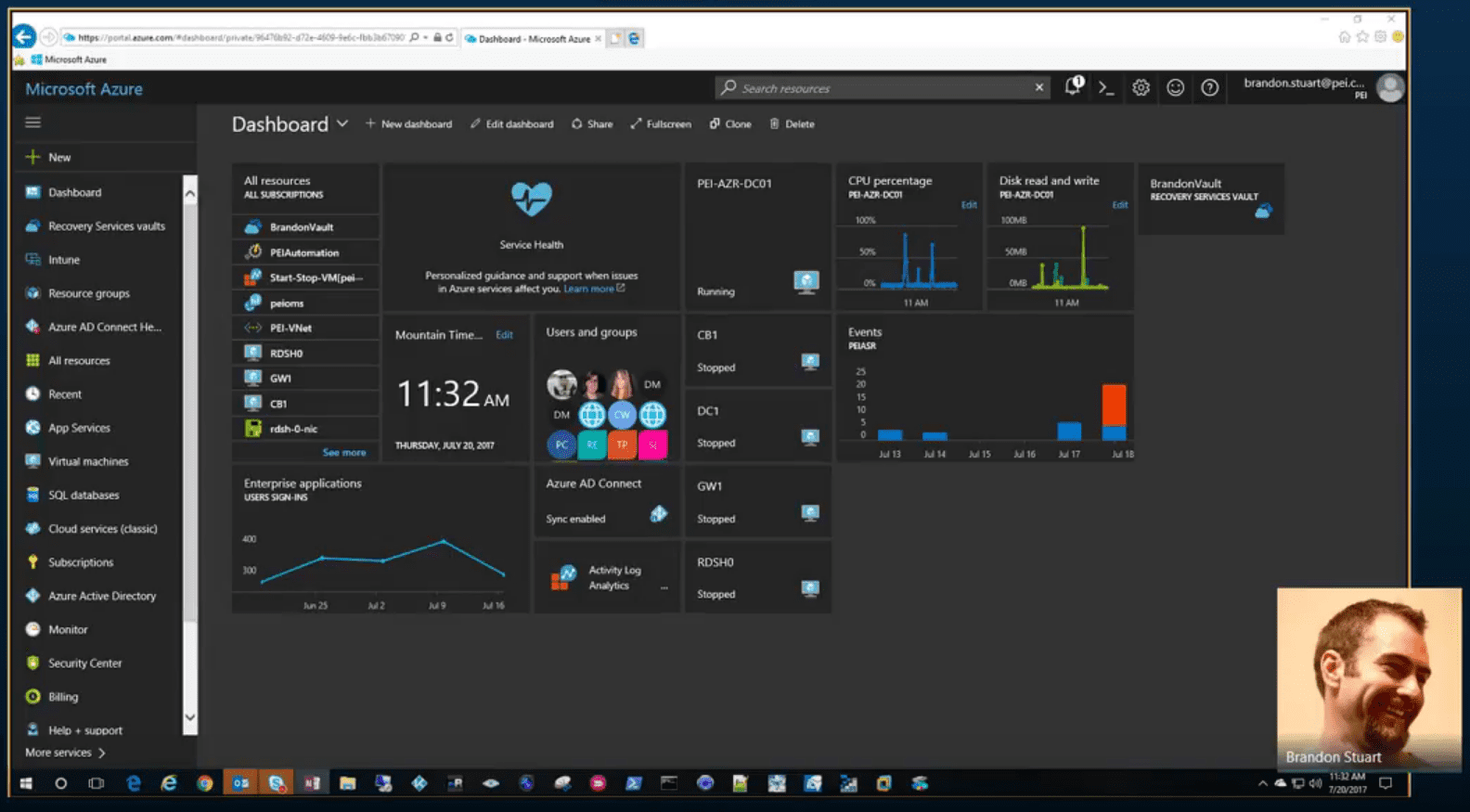Viewport: 1470px width, 812px height.
Task: Launch Cloud Shell from top bar
Action: coord(1106,87)
